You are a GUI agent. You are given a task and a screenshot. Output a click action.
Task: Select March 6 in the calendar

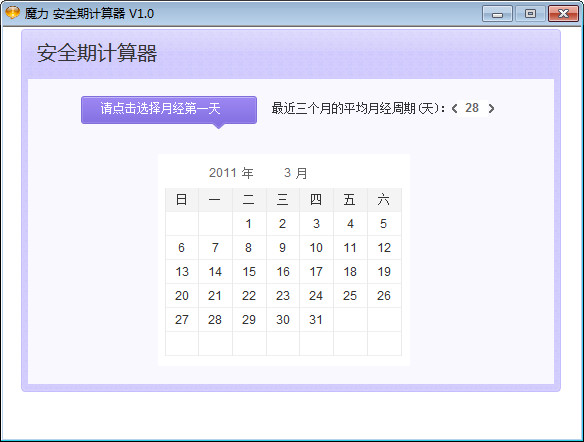[x=182, y=248]
